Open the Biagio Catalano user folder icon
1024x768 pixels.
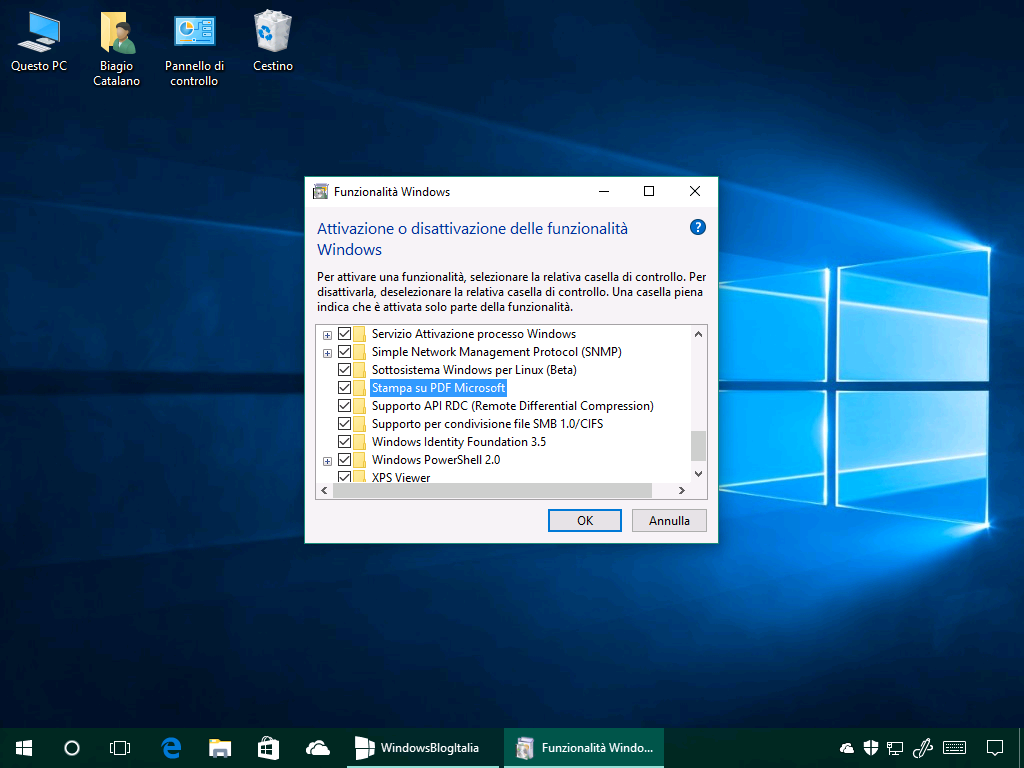tap(116, 48)
